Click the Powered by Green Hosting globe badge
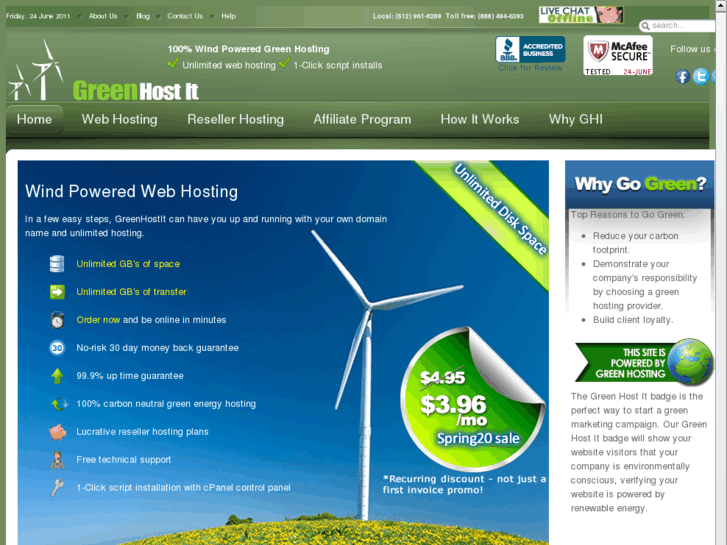The height and width of the screenshot is (545, 727). coord(644,362)
